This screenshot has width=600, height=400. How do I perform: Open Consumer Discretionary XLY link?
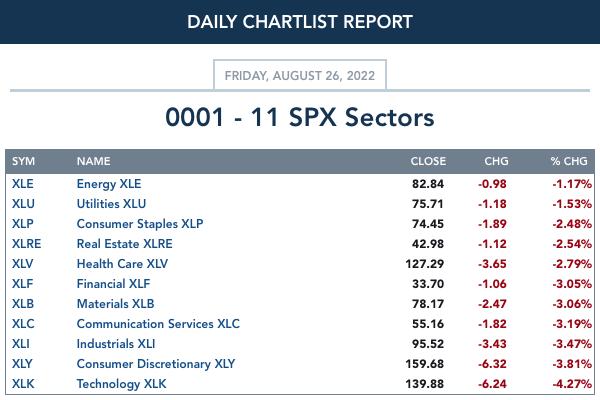[x=156, y=364]
